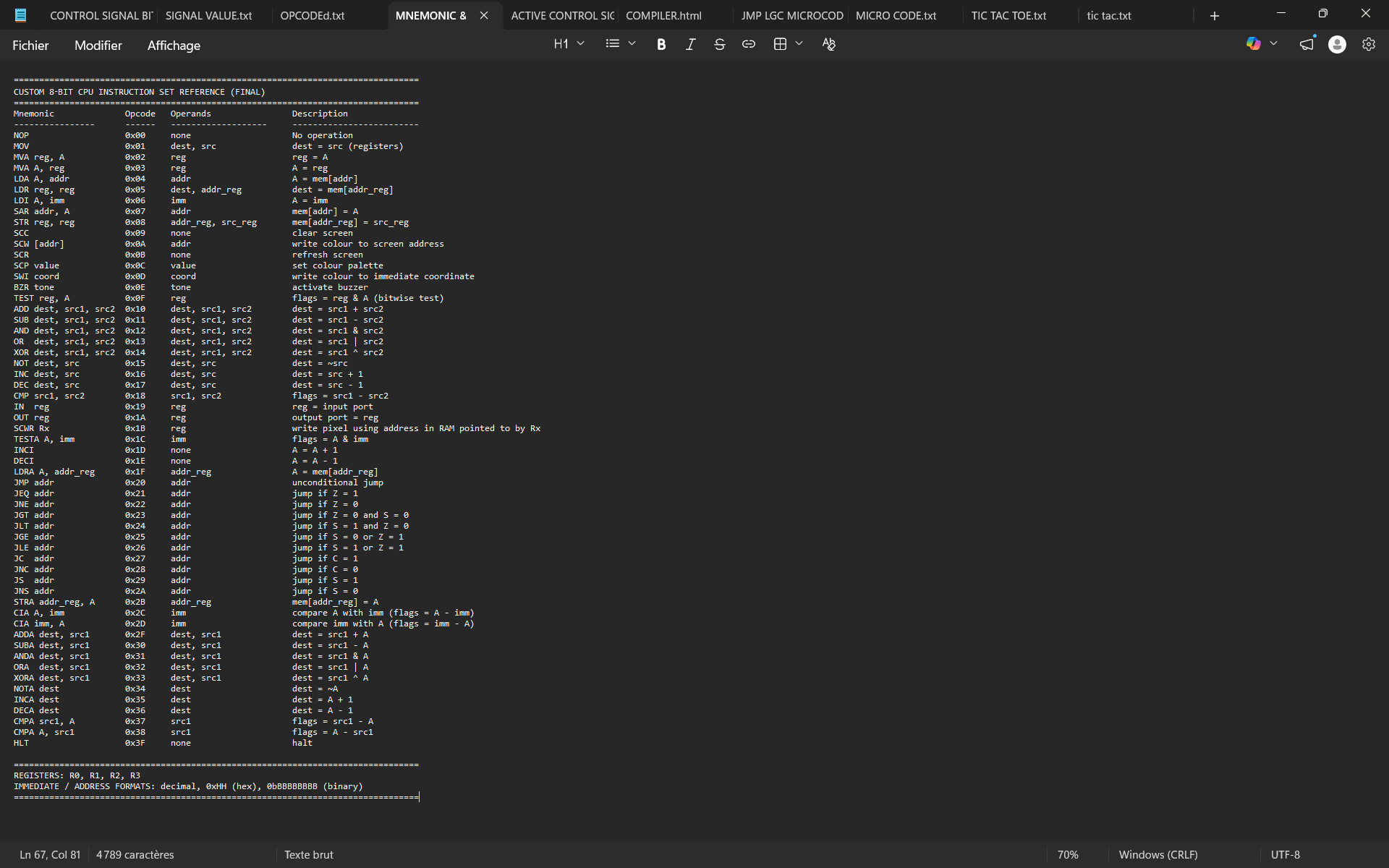Click the 70% zoom level indicator

tap(1068, 854)
